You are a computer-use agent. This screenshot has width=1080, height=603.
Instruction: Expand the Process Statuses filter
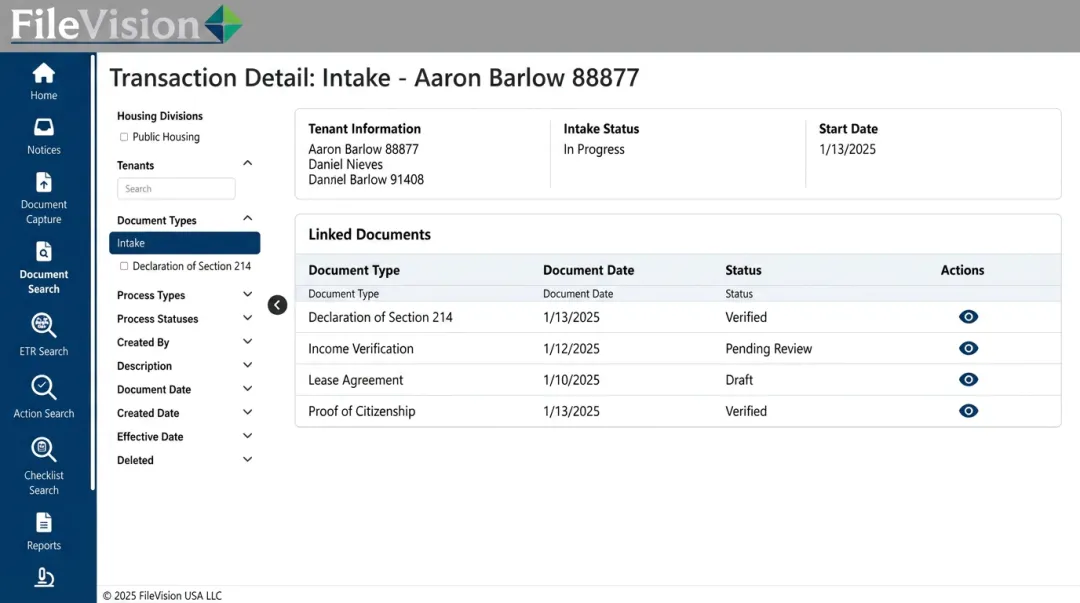tap(247, 318)
